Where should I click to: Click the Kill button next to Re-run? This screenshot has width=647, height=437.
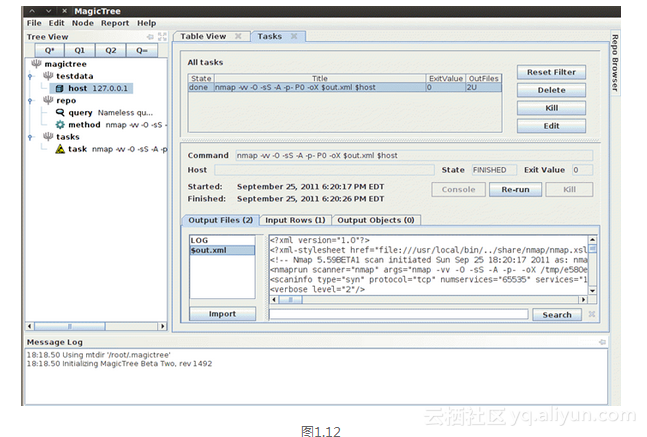[x=569, y=189]
